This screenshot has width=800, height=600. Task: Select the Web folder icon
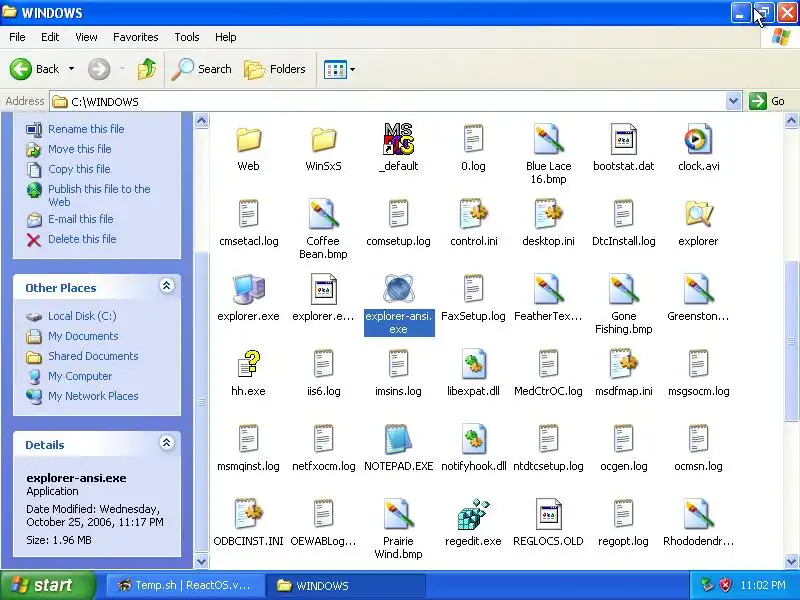click(248, 139)
